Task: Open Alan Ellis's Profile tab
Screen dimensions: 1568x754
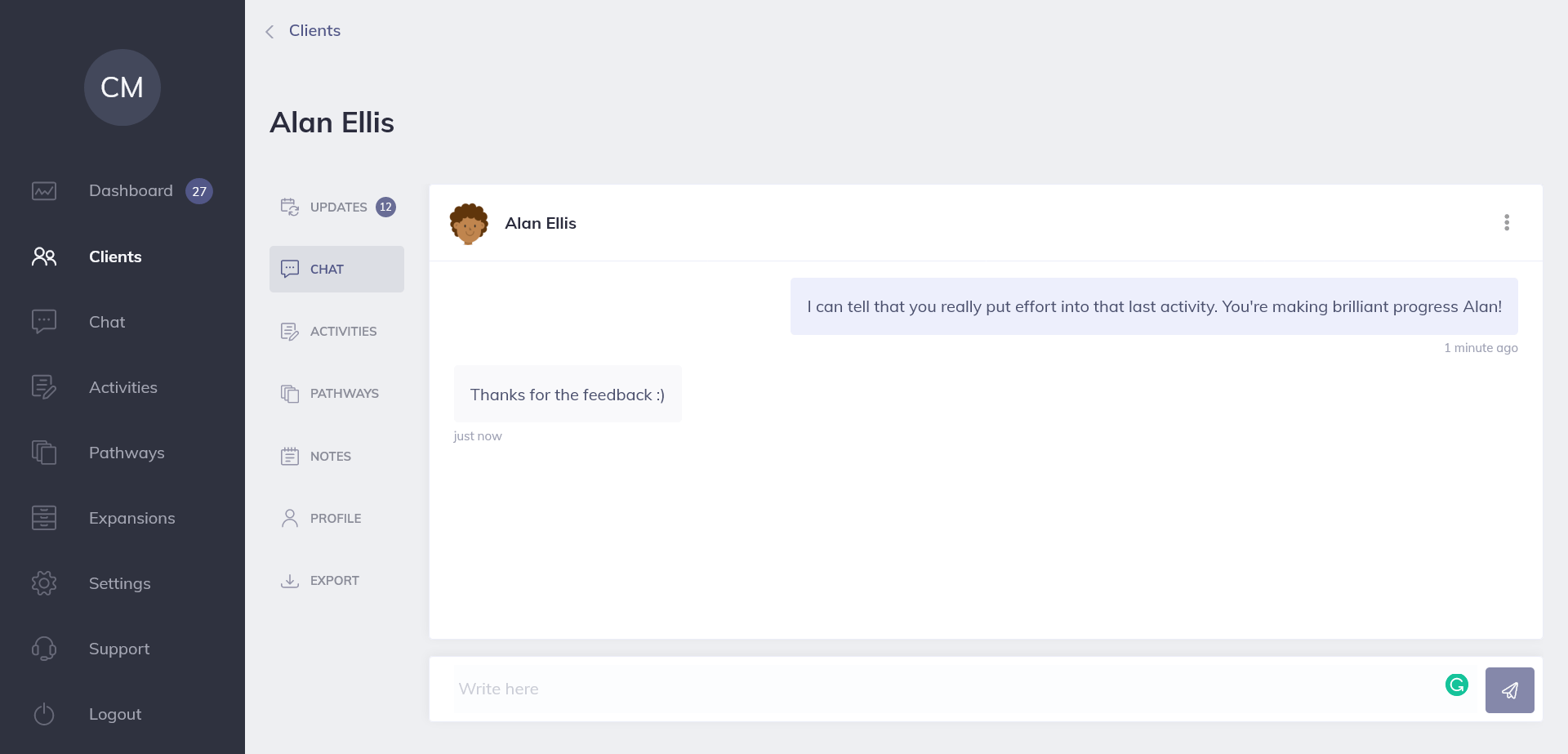Action: (x=336, y=517)
